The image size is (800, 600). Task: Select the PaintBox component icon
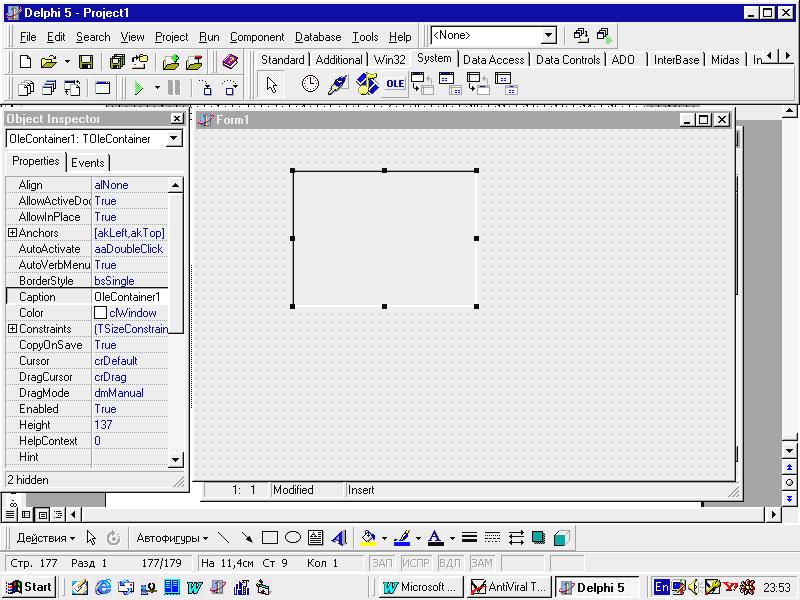337,84
